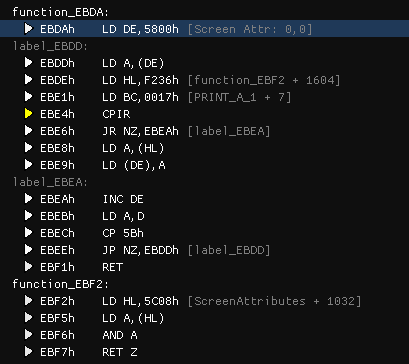Click the arrow marker next to EBF1h RET

pos(29,267)
